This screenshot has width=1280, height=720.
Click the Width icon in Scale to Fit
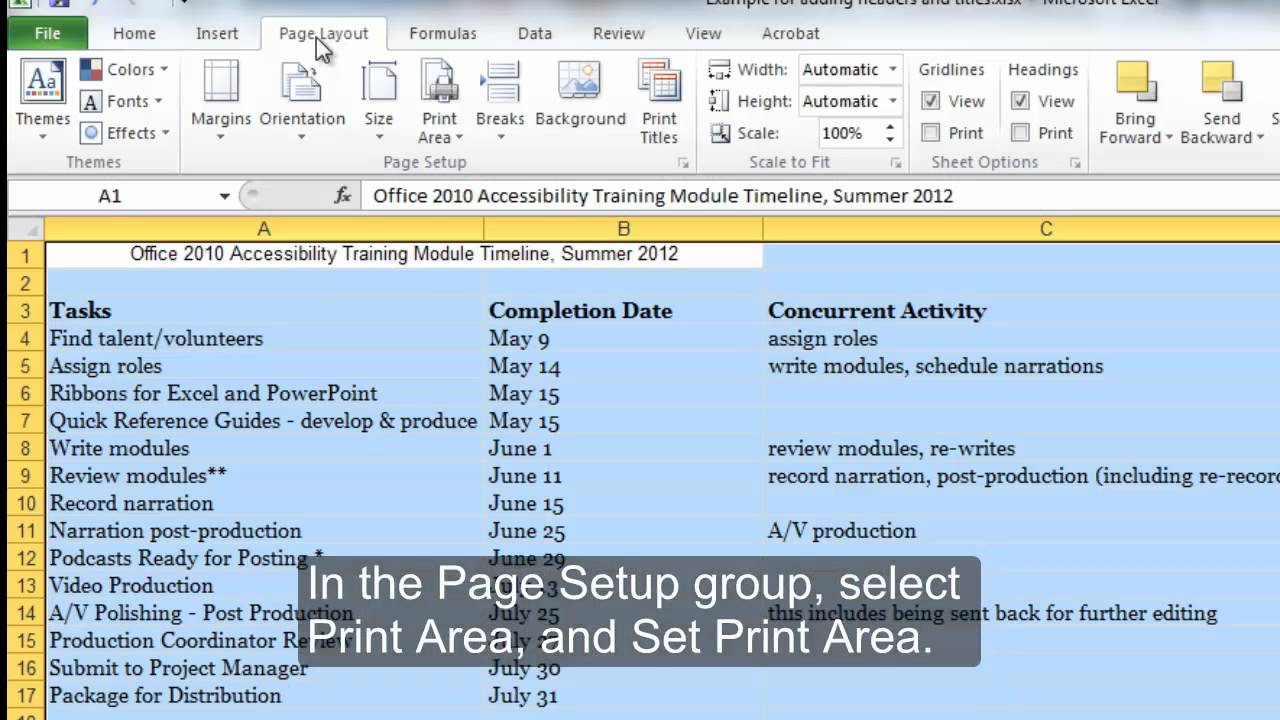point(719,69)
